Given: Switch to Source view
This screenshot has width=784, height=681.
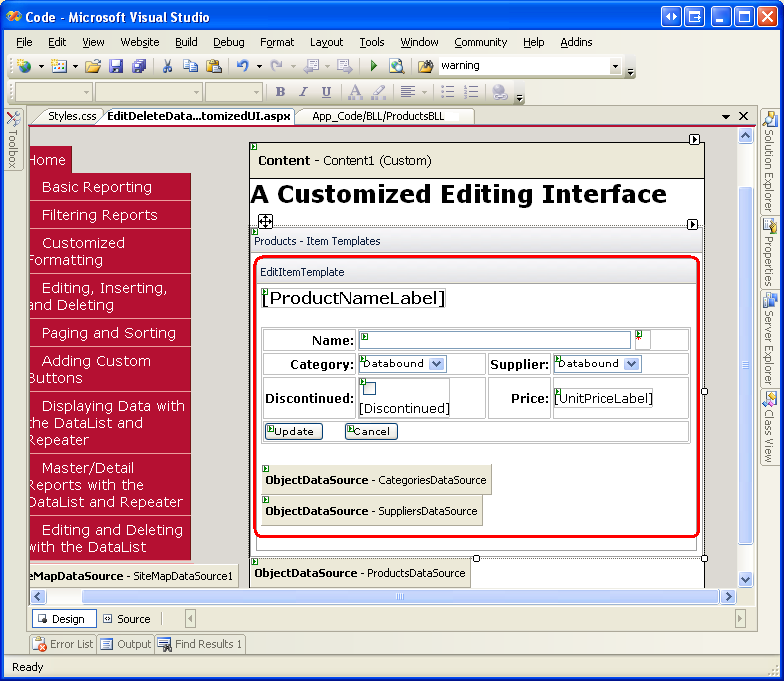Looking at the screenshot, I should click(126, 619).
